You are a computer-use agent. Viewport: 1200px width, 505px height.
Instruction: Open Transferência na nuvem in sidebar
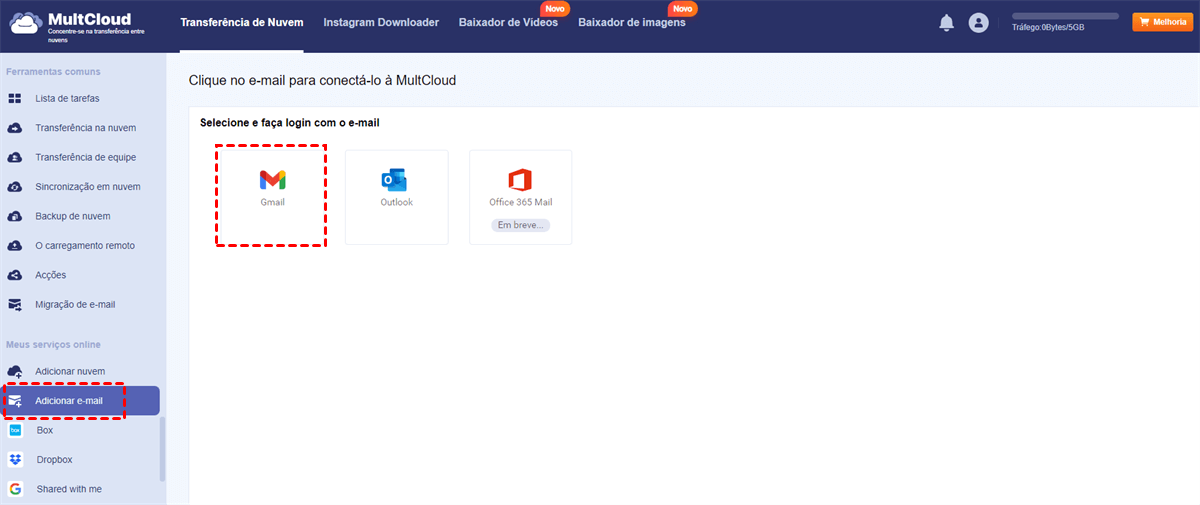coord(85,128)
